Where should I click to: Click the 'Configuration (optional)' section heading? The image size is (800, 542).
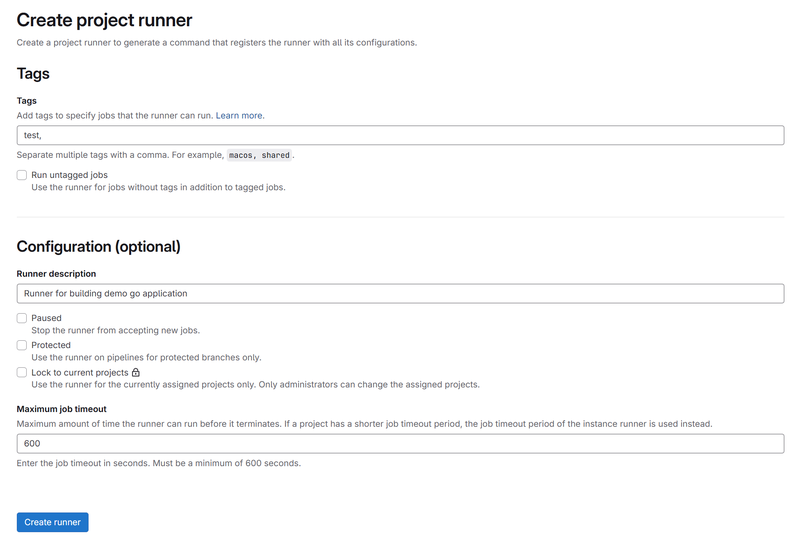coord(98,246)
